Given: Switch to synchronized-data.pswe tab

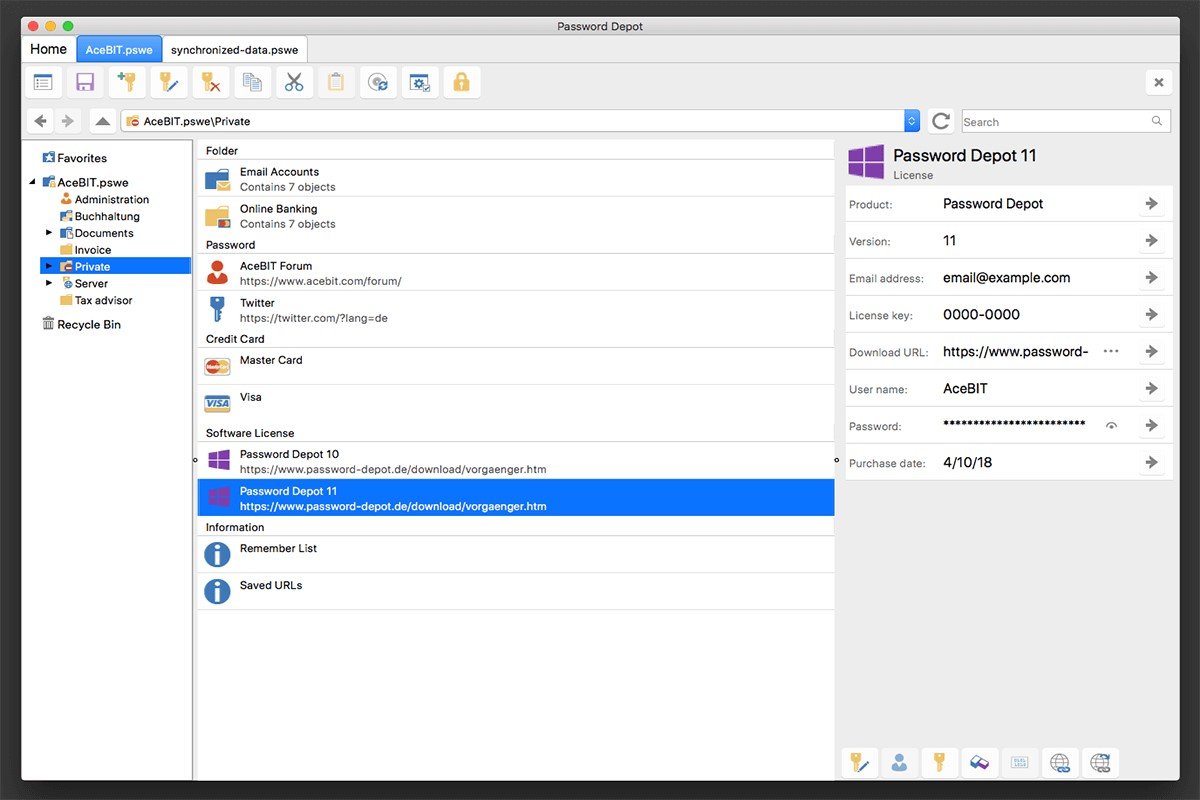Looking at the screenshot, I should click(x=236, y=49).
